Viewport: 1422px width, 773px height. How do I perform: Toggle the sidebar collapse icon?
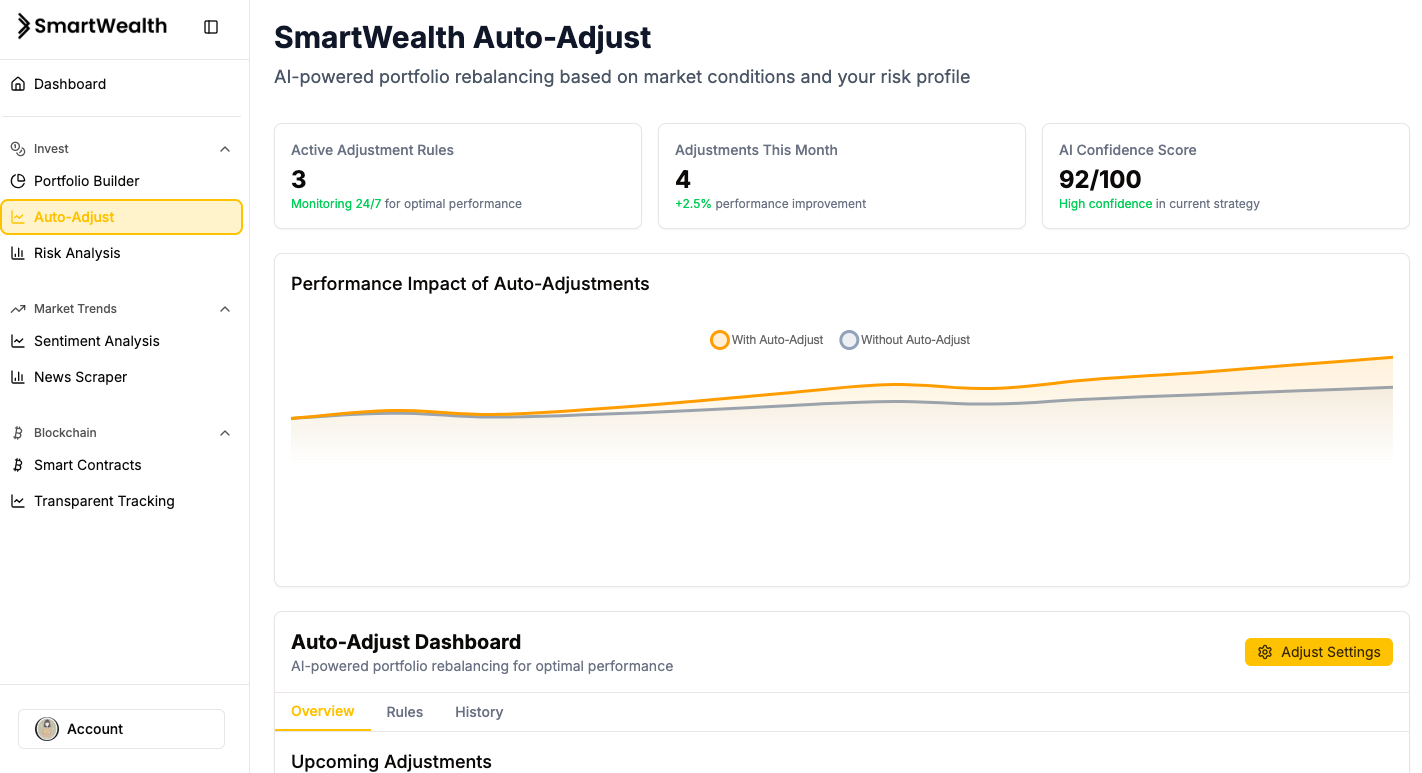(x=211, y=27)
